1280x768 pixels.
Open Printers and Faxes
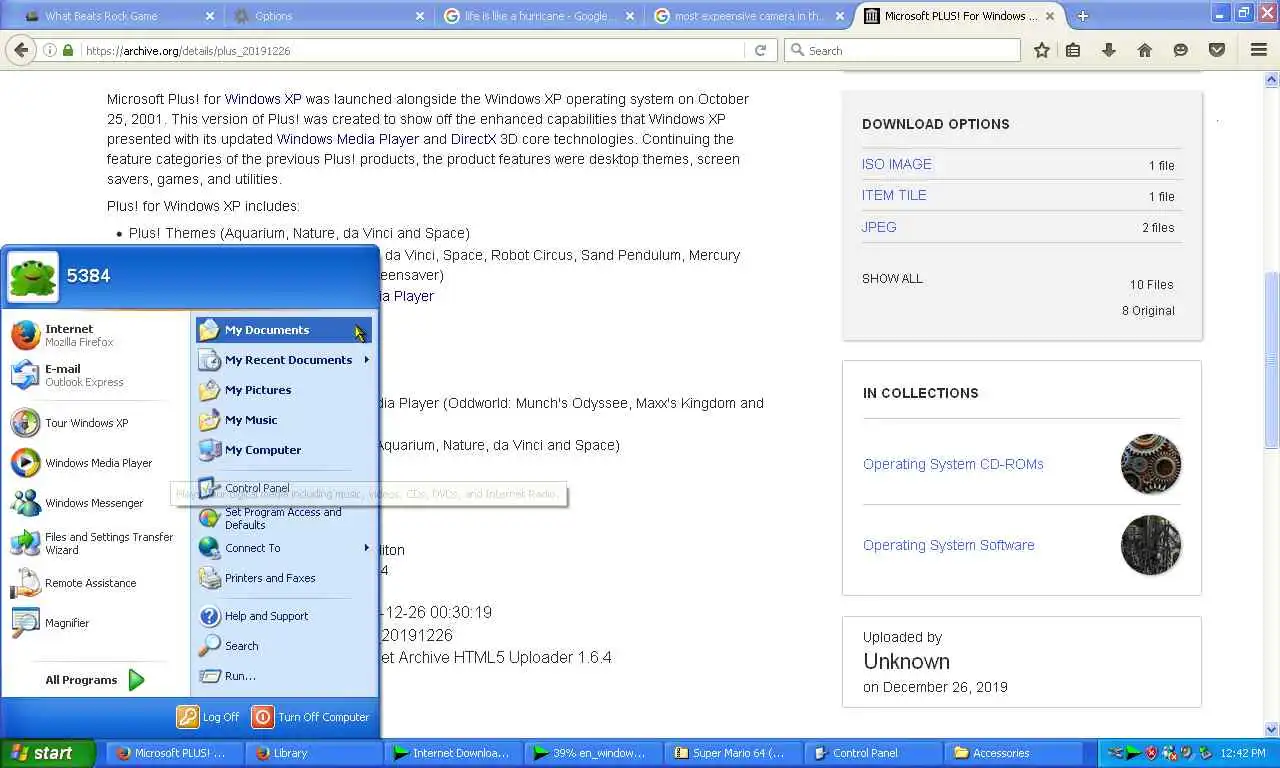coord(284,578)
